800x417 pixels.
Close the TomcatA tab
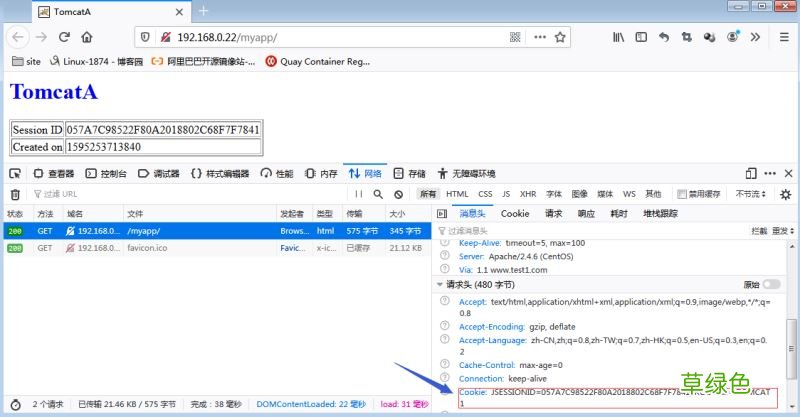[179, 12]
